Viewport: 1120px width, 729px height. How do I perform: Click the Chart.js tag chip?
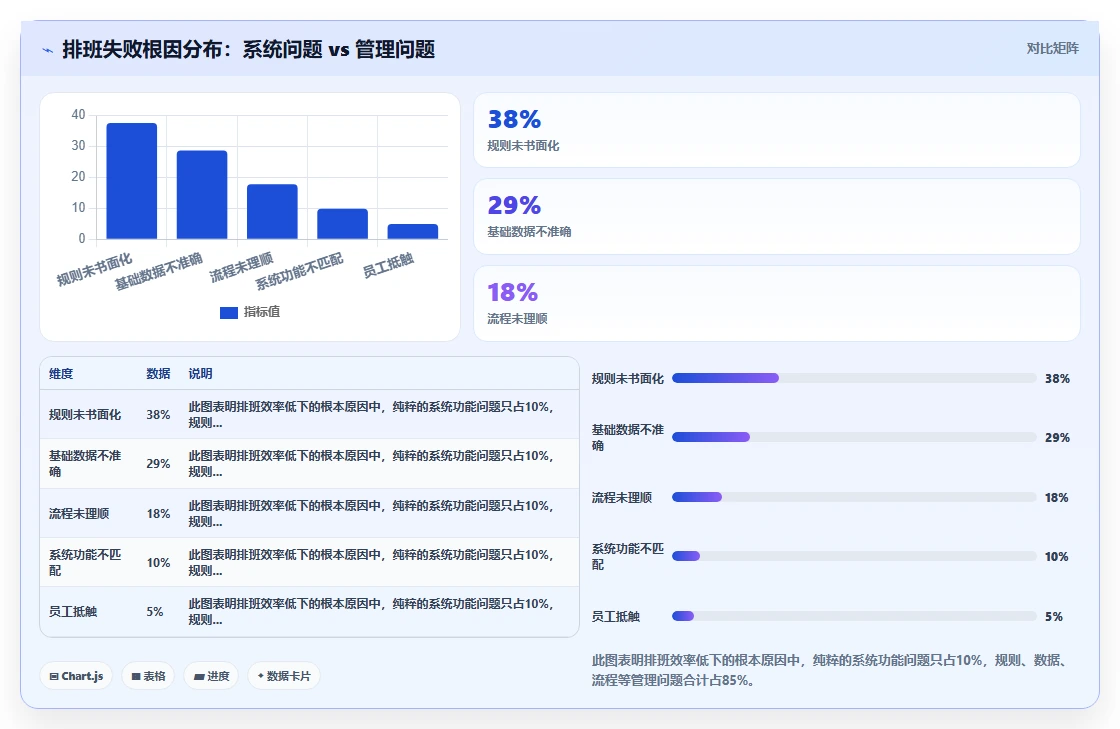(x=76, y=676)
